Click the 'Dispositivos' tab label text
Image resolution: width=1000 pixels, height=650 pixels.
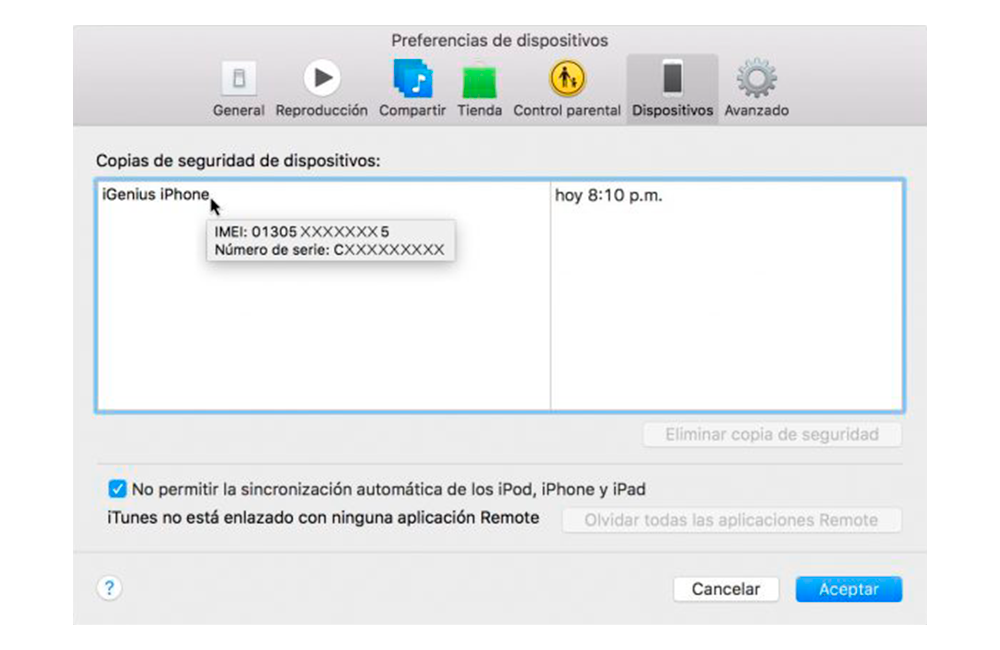click(x=672, y=110)
